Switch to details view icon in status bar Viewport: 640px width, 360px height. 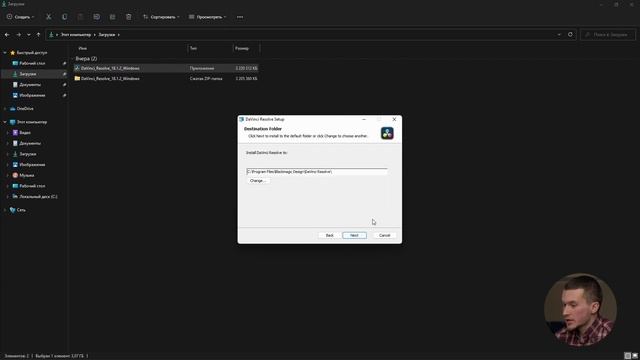pos(627,356)
